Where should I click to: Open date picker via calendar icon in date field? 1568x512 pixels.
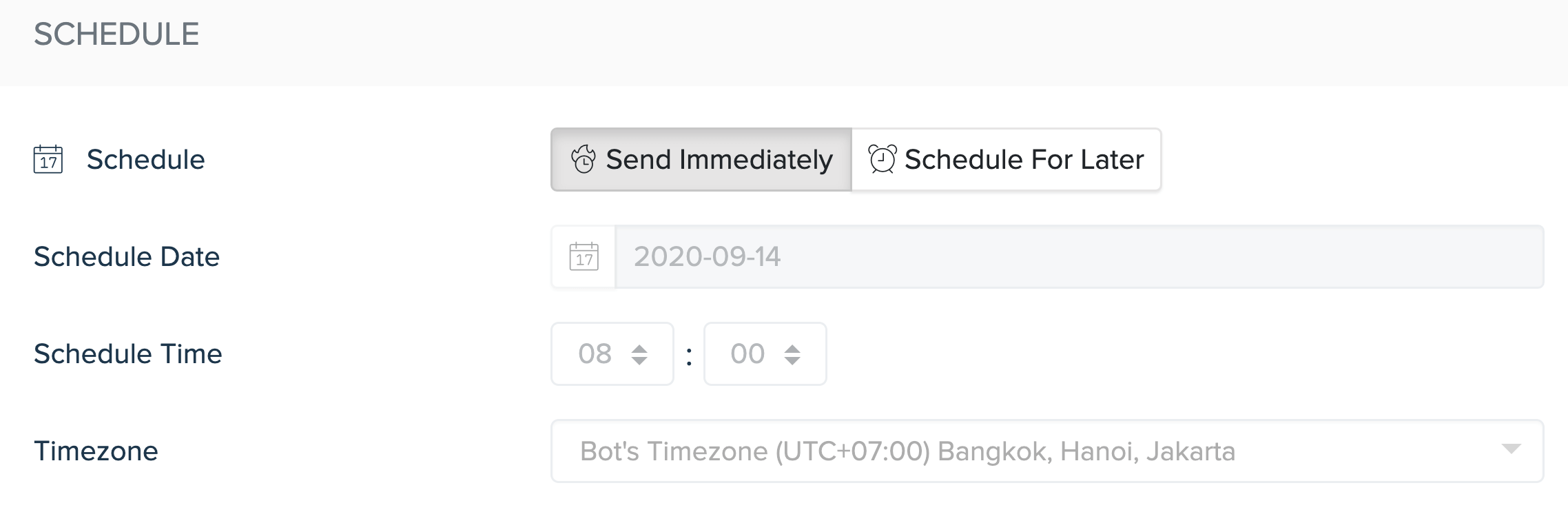coord(584,256)
